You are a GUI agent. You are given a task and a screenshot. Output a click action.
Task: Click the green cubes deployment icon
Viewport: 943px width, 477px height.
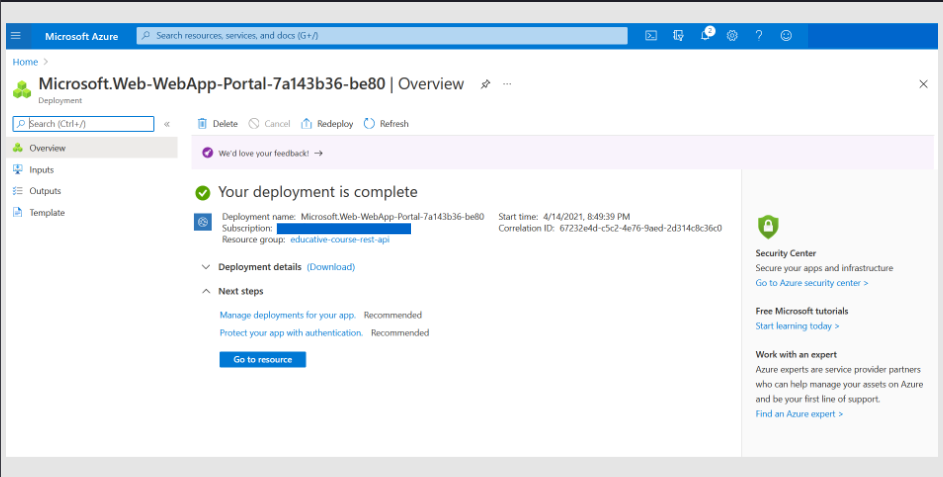(22, 89)
